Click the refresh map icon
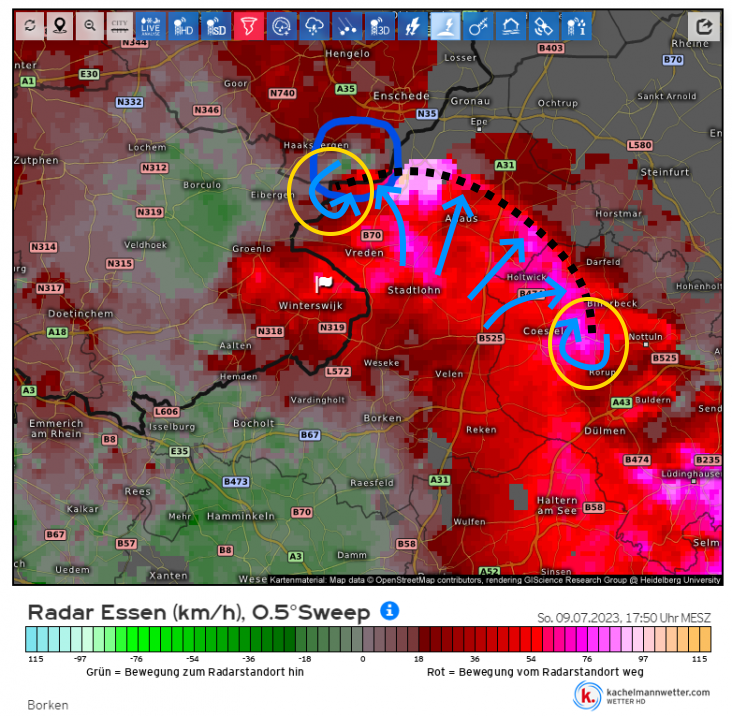 click(x=30, y=26)
